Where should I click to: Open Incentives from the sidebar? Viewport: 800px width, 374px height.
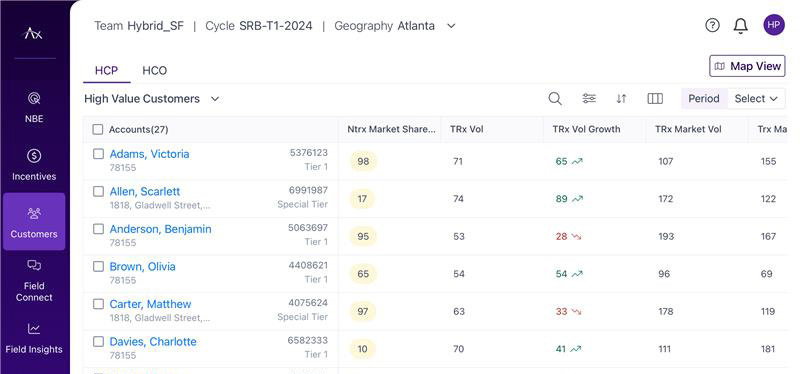pos(34,165)
